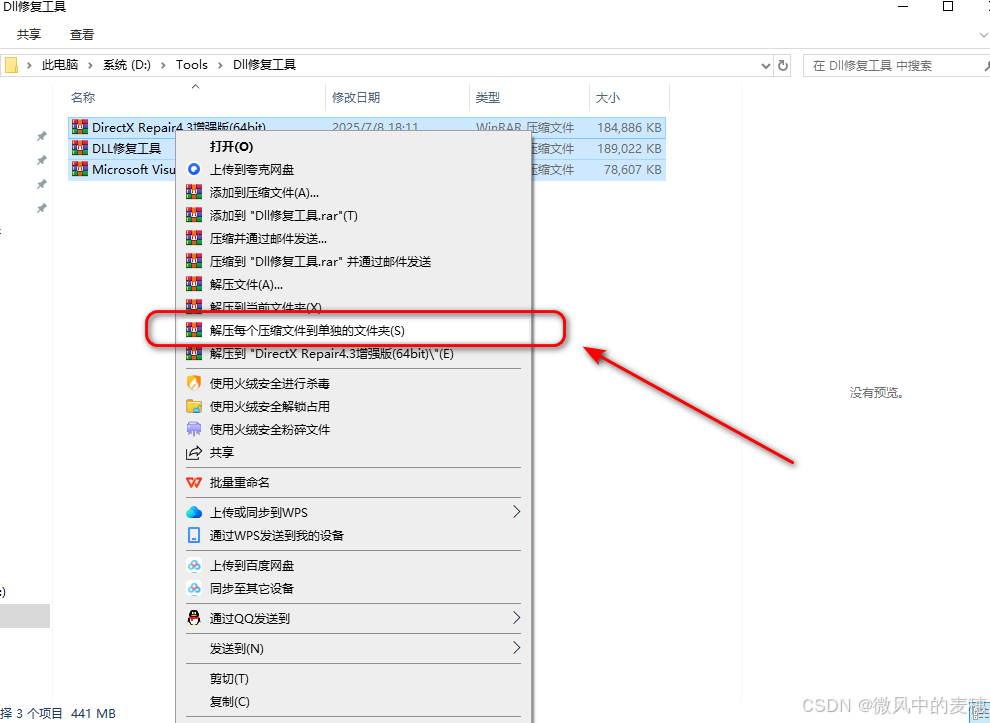Click breadcrumb chevron after Tools

(220, 65)
